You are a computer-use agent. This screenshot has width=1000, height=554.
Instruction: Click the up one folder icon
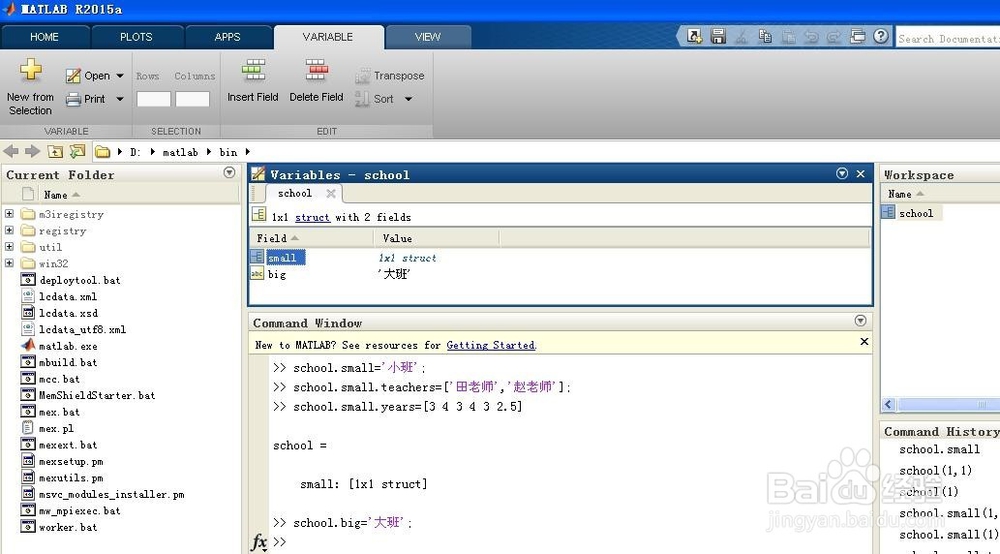[55, 151]
